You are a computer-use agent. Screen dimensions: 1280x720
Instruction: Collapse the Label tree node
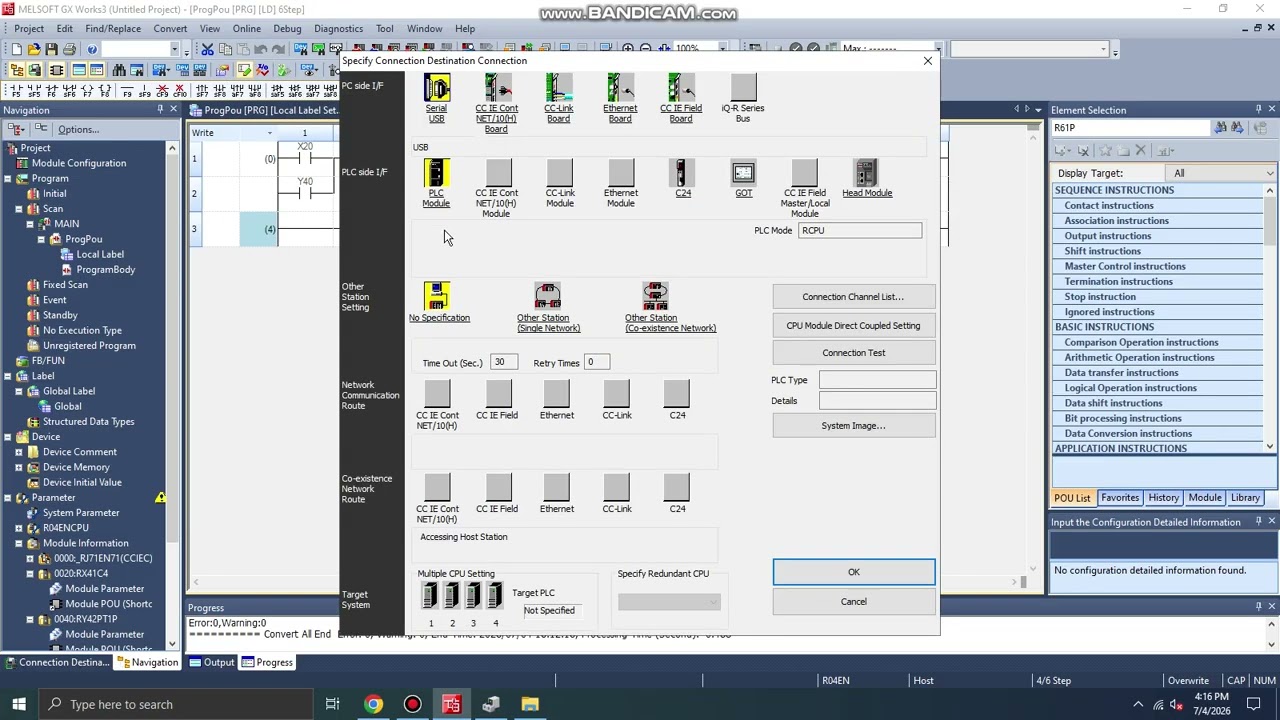[x=8, y=376]
